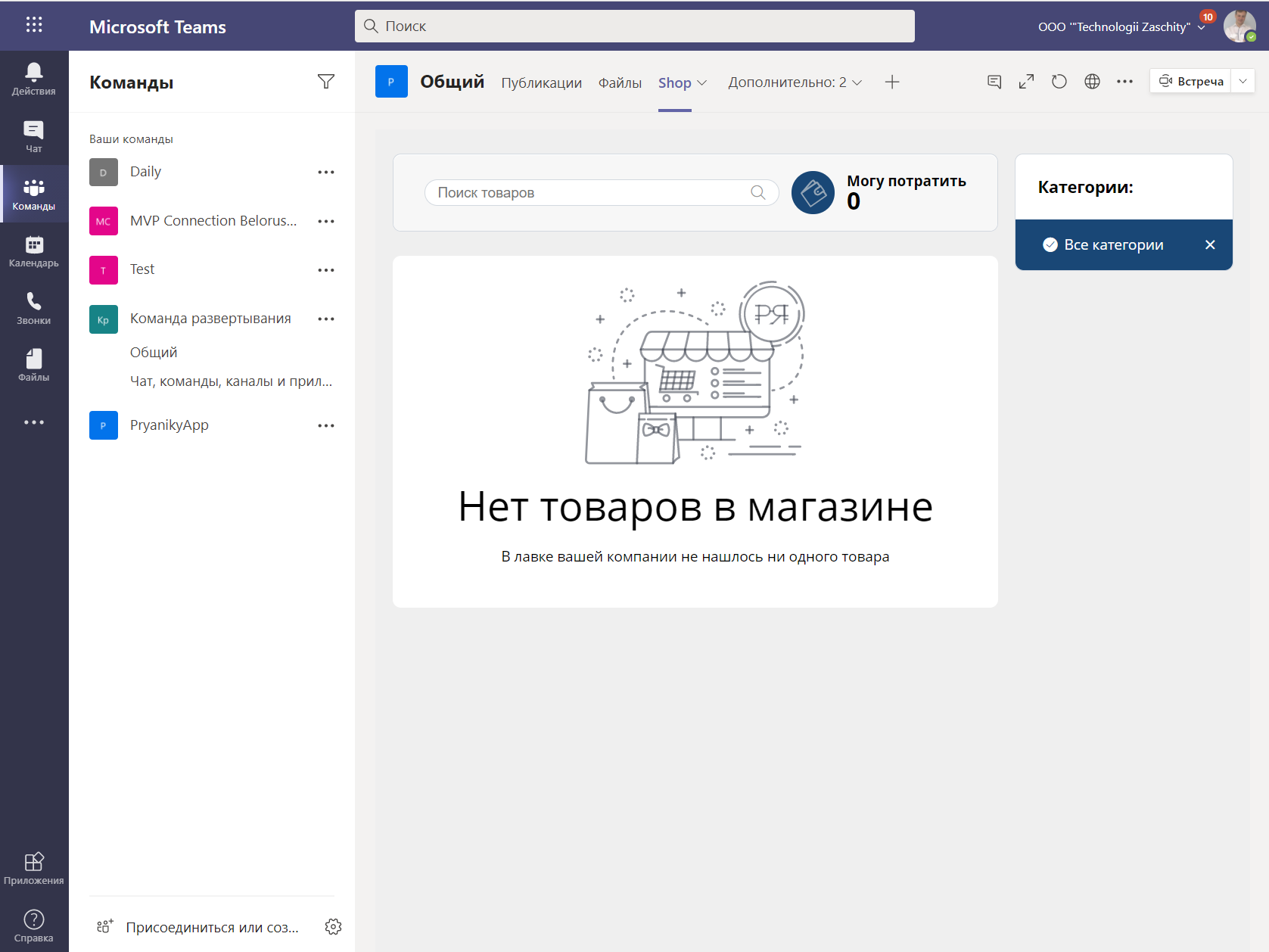Open more options for Daily team
The width and height of the screenshot is (1269, 952).
coord(326,173)
